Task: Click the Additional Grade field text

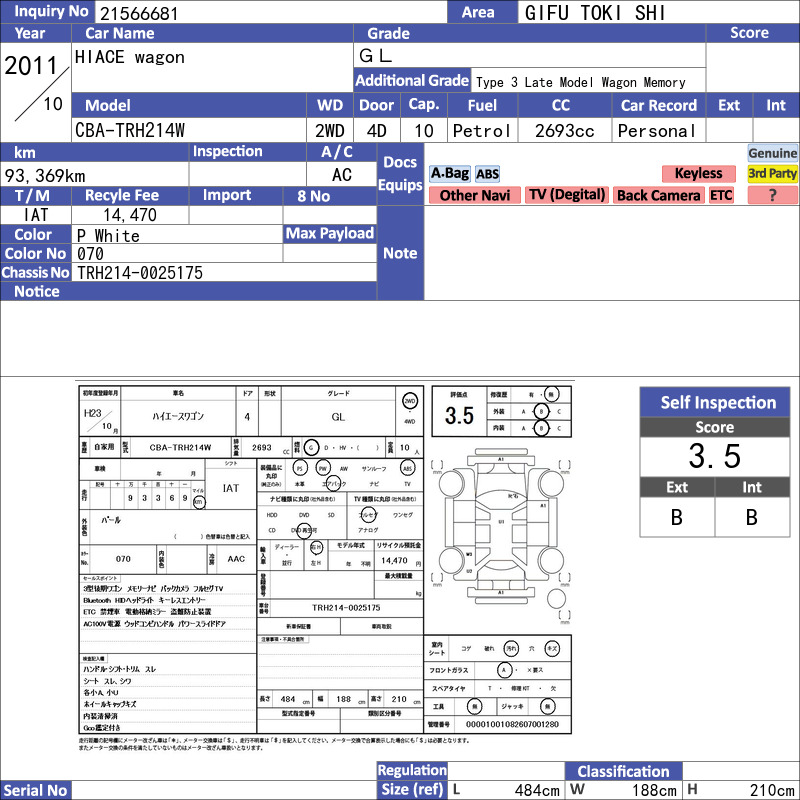Action: (x=581, y=82)
